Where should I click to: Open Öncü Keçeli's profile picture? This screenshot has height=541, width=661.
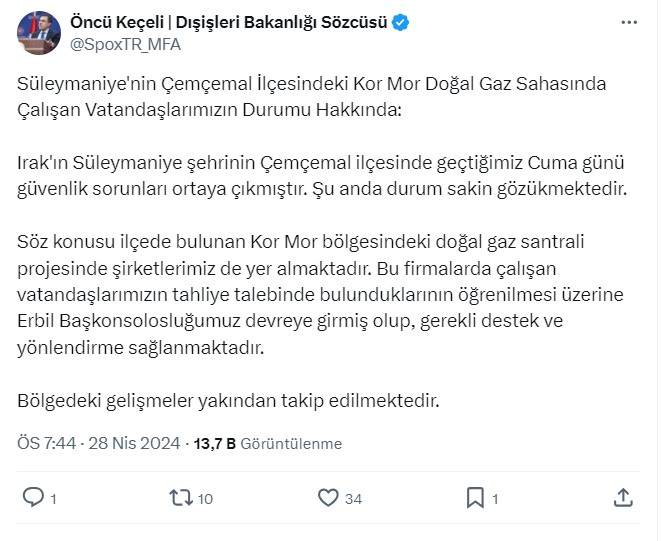[x=37, y=33]
